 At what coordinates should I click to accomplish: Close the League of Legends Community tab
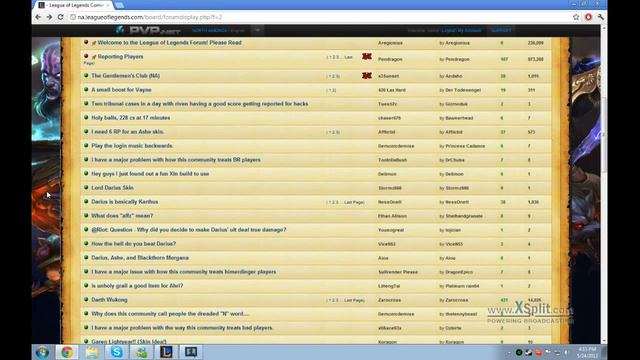click(108, 5)
